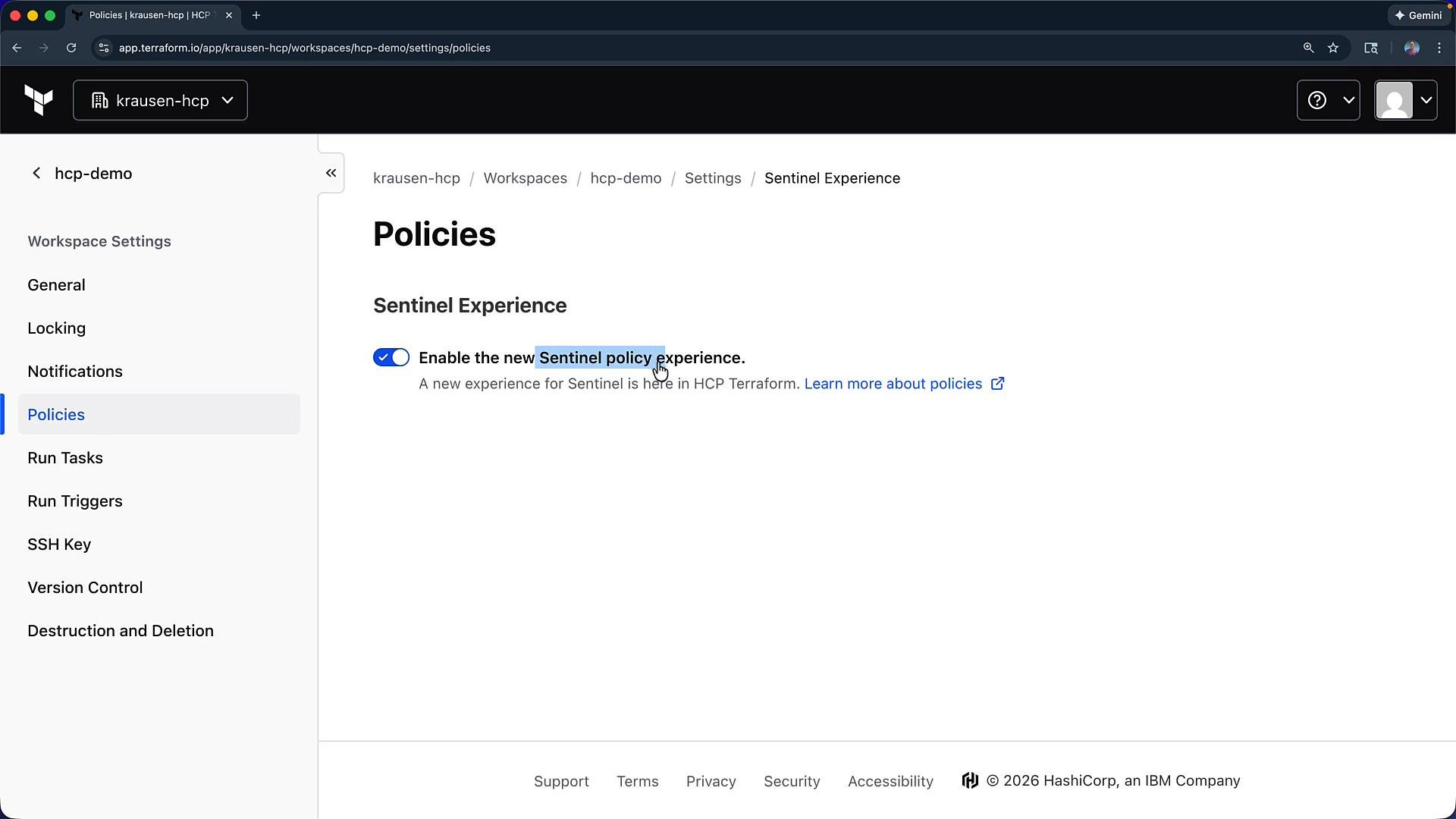Open Accessibility footer link
The height and width of the screenshot is (819, 1456).
[x=890, y=781]
